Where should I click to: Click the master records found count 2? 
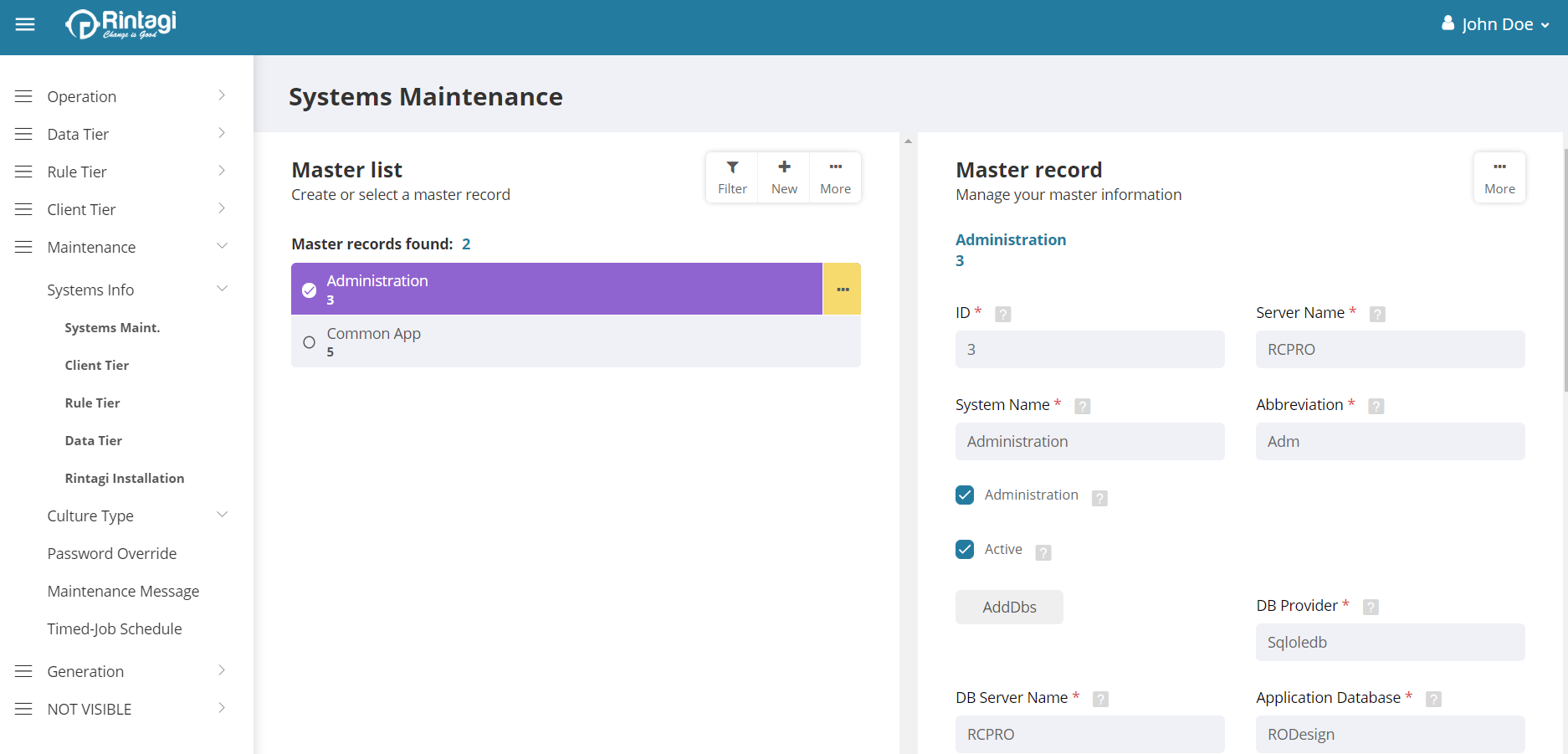(x=466, y=244)
